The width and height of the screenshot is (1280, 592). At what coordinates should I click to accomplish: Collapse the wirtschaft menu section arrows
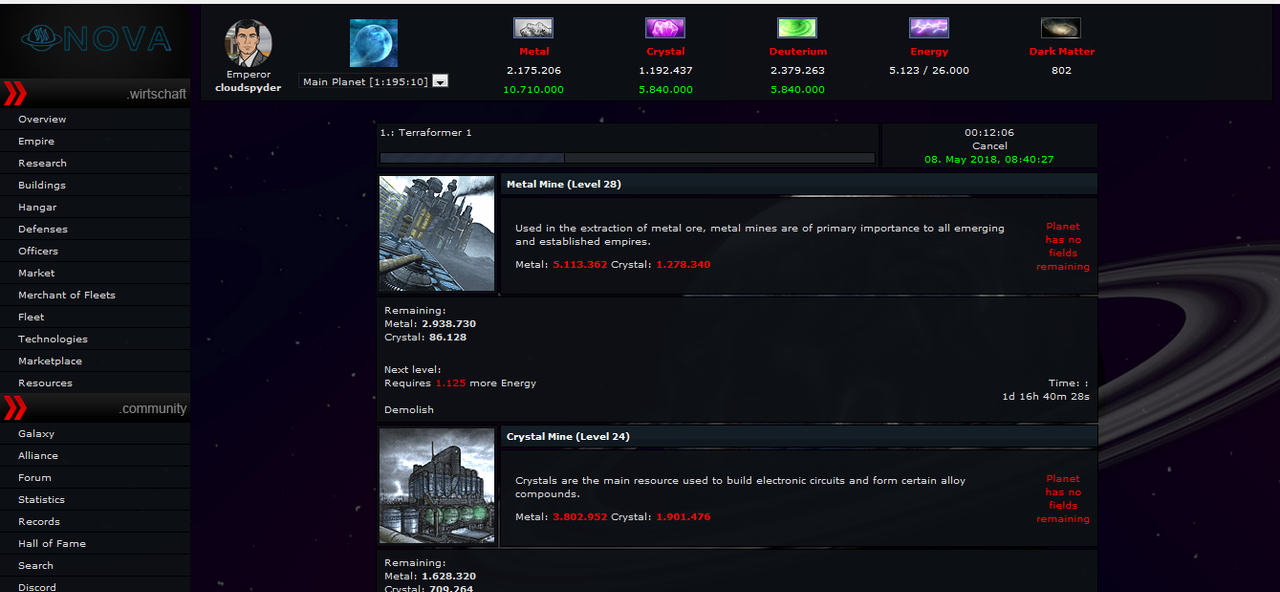(15, 94)
